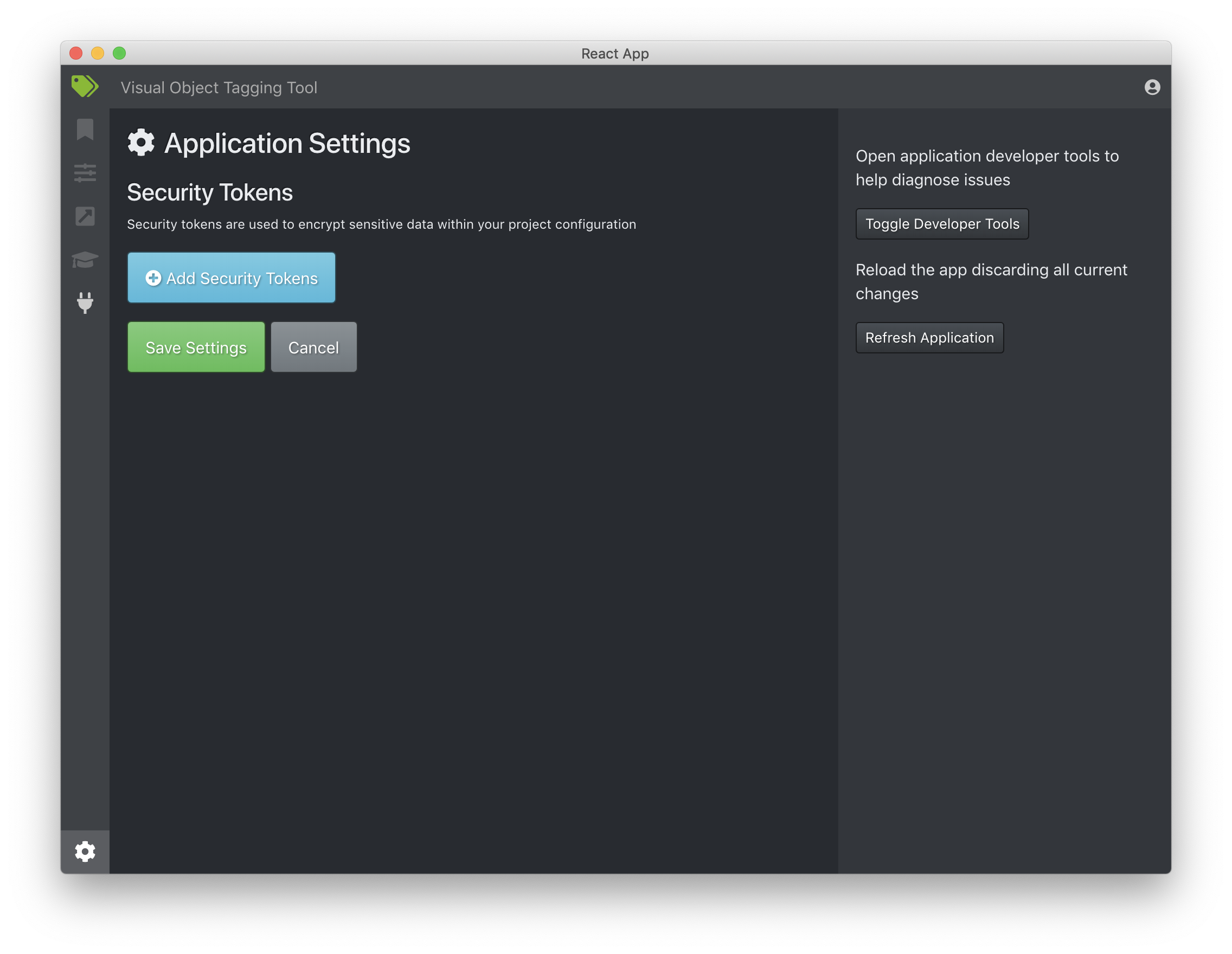The height and width of the screenshot is (954, 1232).
Task: Toggle Developer Tools
Action: [941, 224]
